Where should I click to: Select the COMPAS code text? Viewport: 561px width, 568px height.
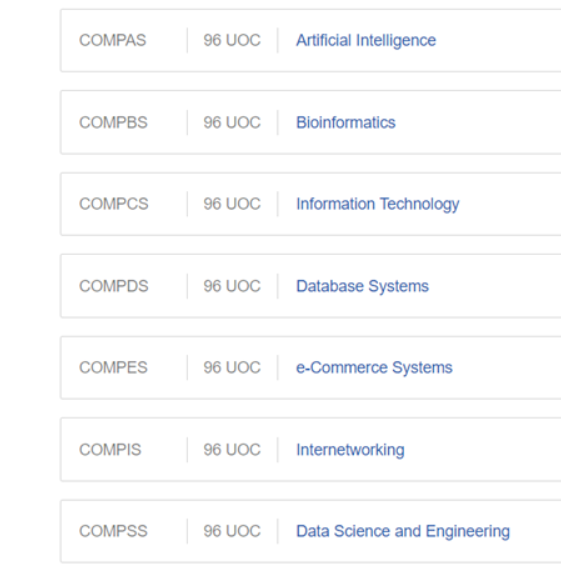113,40
